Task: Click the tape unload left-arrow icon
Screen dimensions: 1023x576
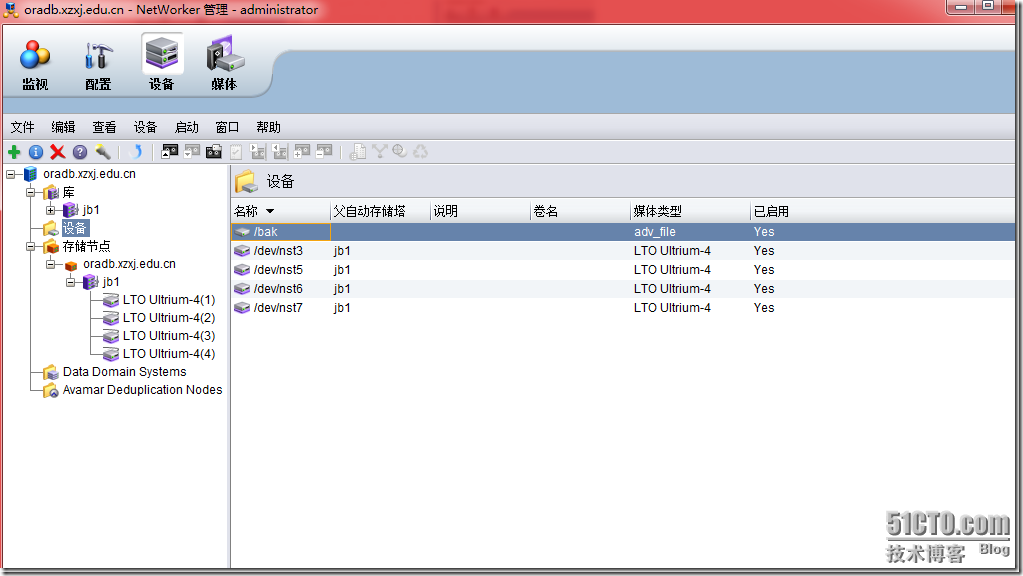Action: coord(280,152)
